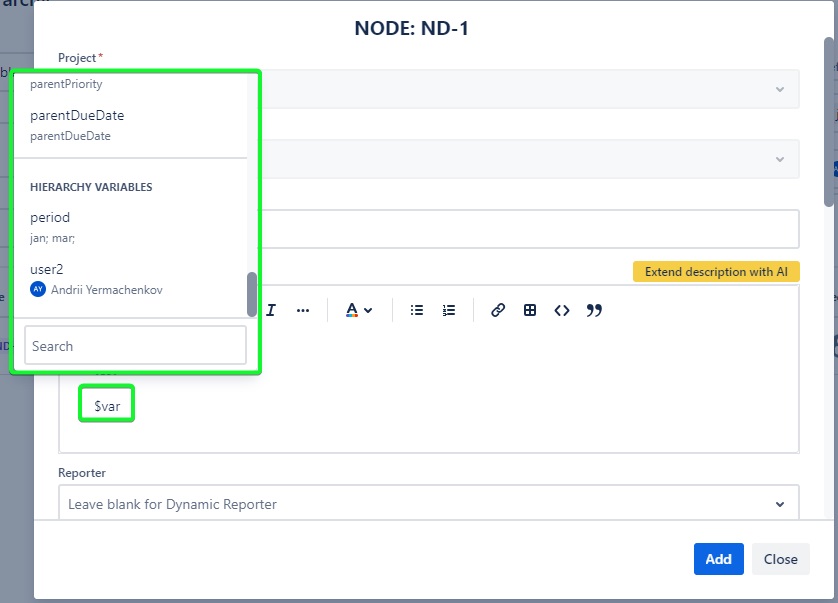Insert a table from the toolbar
This screenshot has width=838, height=603.
click(x=530, y=310)
